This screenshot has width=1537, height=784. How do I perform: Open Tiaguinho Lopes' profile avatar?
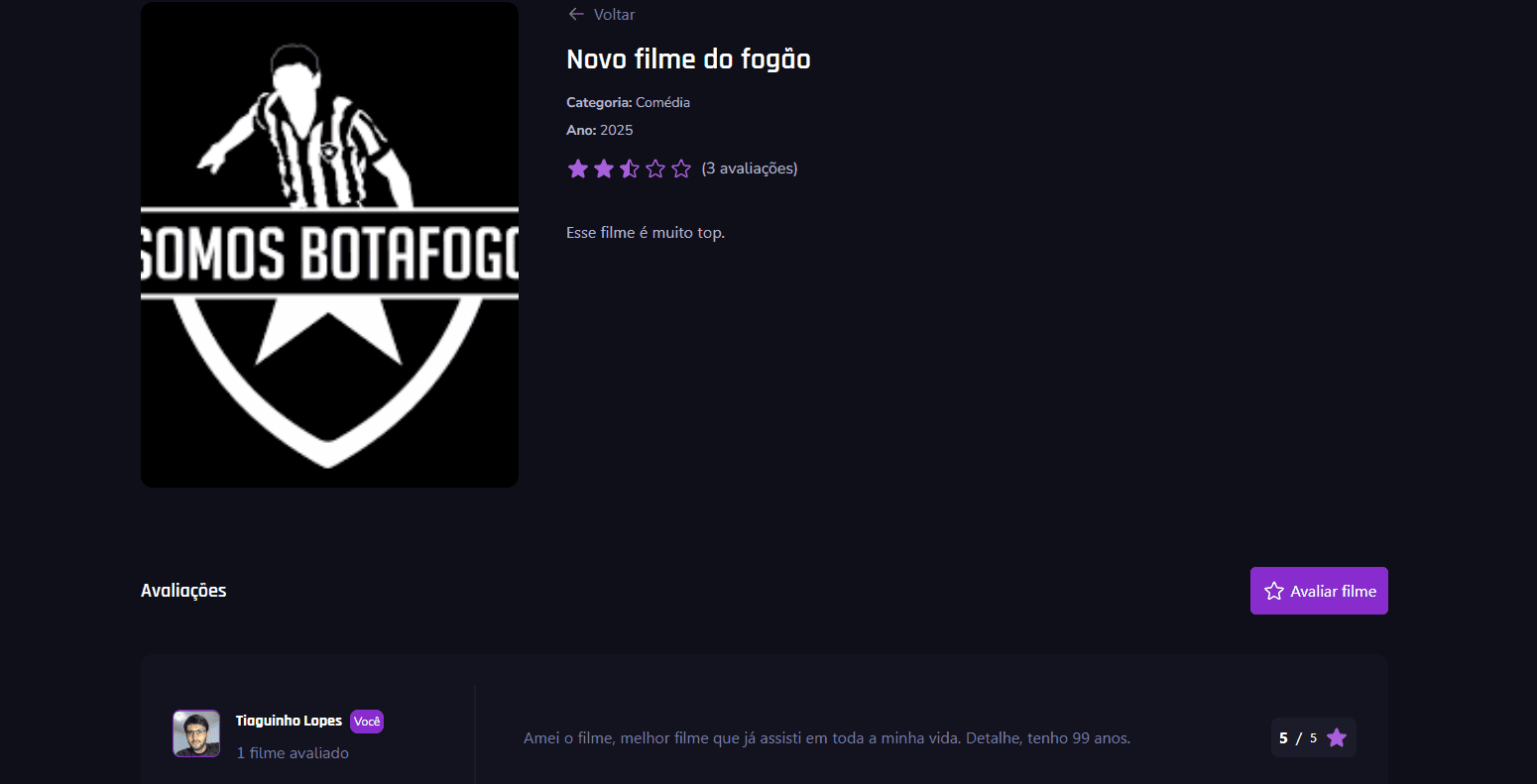pyautogui.click(x=196, y=733)
